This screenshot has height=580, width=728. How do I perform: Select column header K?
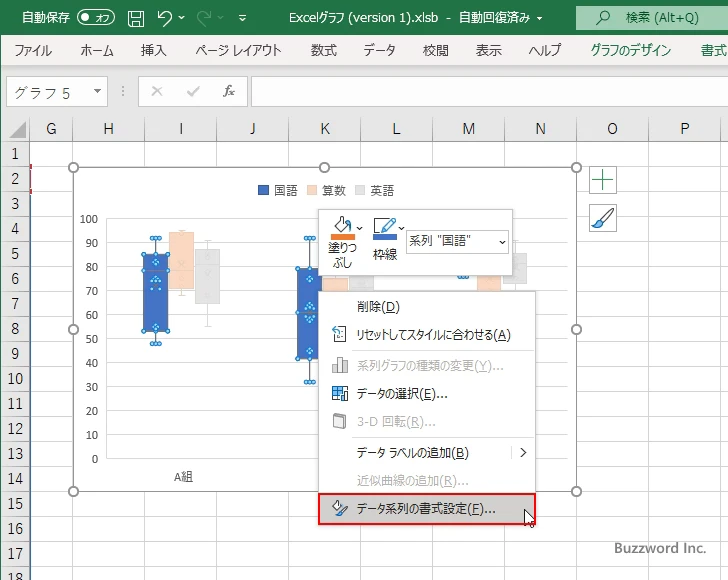325,129
